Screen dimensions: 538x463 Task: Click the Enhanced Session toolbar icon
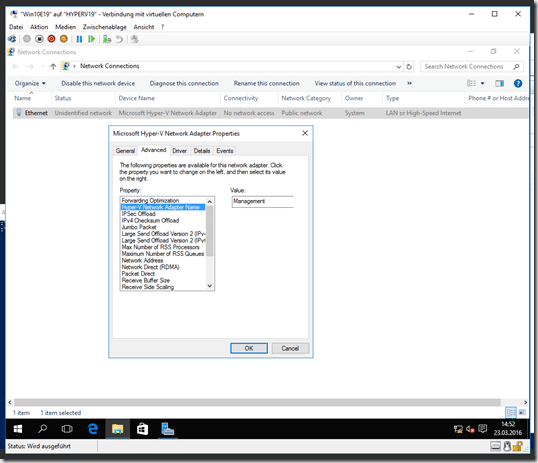(x=134, y=39)
